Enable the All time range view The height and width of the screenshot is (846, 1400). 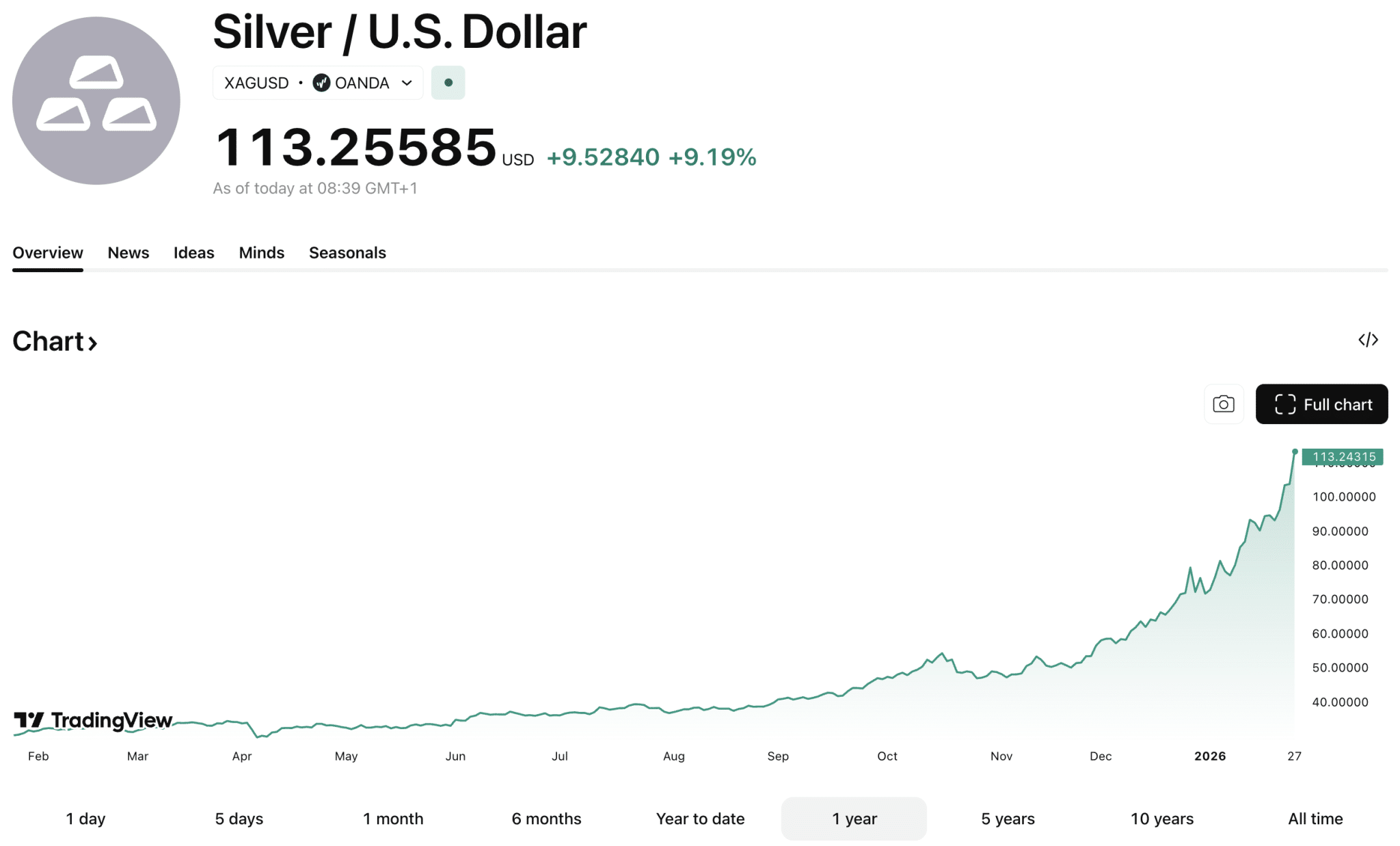(1315, 818)
